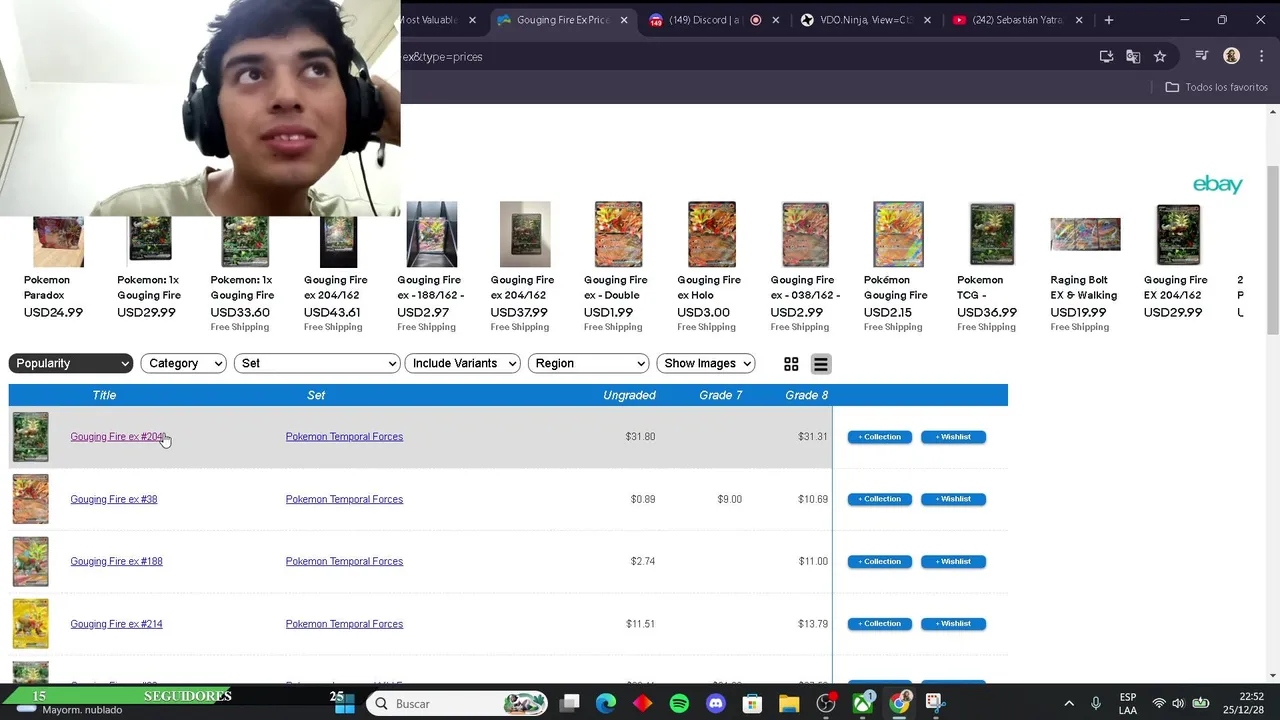Open Google Chrome on the taskbar
The width and height of the screenshot is (1280, 720).
pos(899,704)
